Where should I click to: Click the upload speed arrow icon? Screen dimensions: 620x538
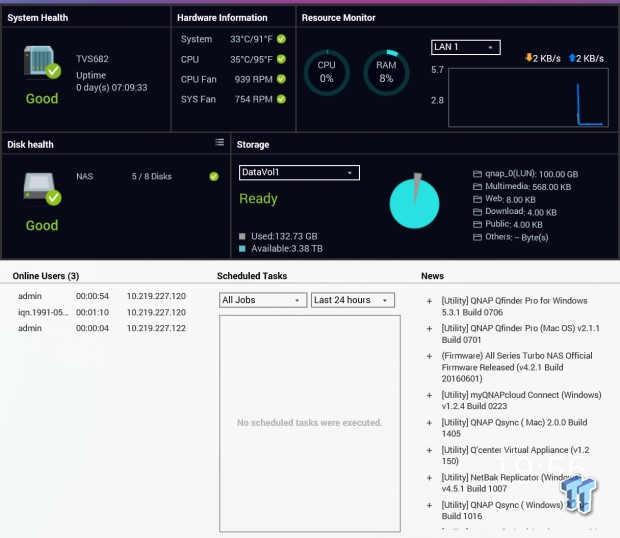click(x=572, y=58)
